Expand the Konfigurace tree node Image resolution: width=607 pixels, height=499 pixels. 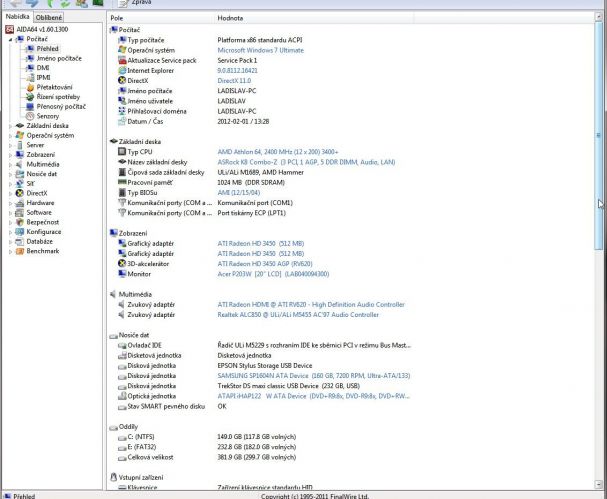10,232
